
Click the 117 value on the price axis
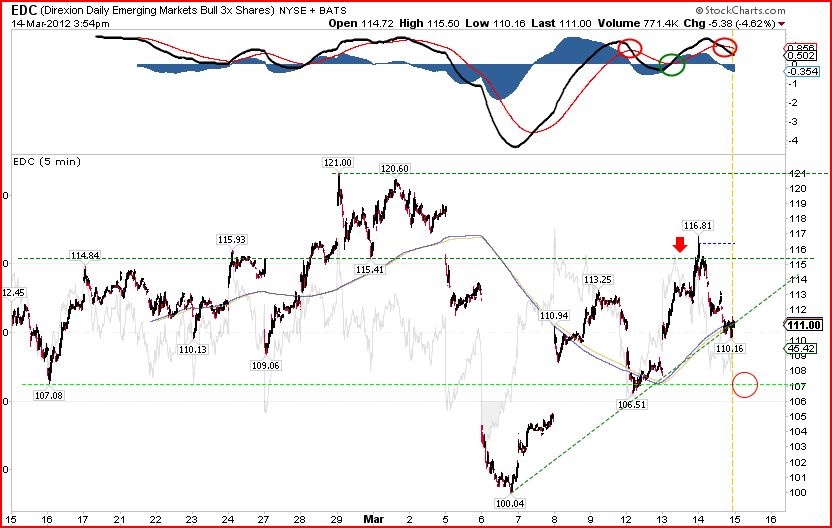coord(798,234)
